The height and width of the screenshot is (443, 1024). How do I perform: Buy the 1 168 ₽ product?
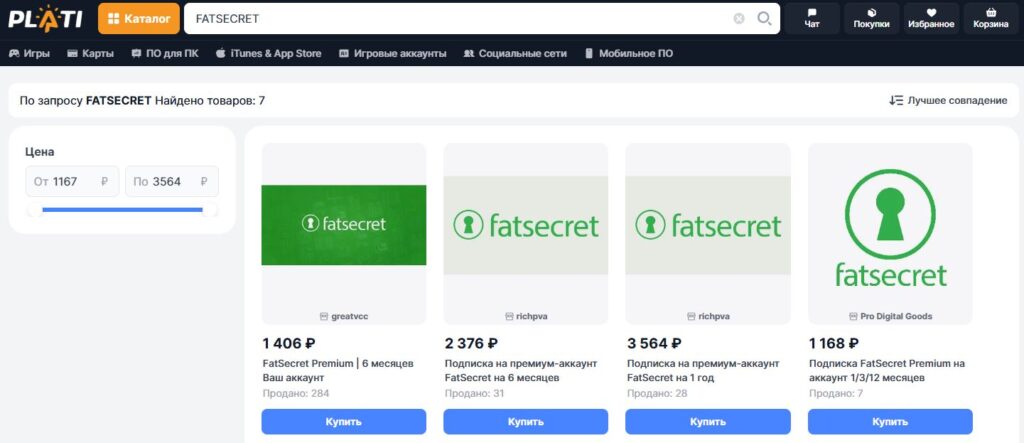click(x=890, y=421)
